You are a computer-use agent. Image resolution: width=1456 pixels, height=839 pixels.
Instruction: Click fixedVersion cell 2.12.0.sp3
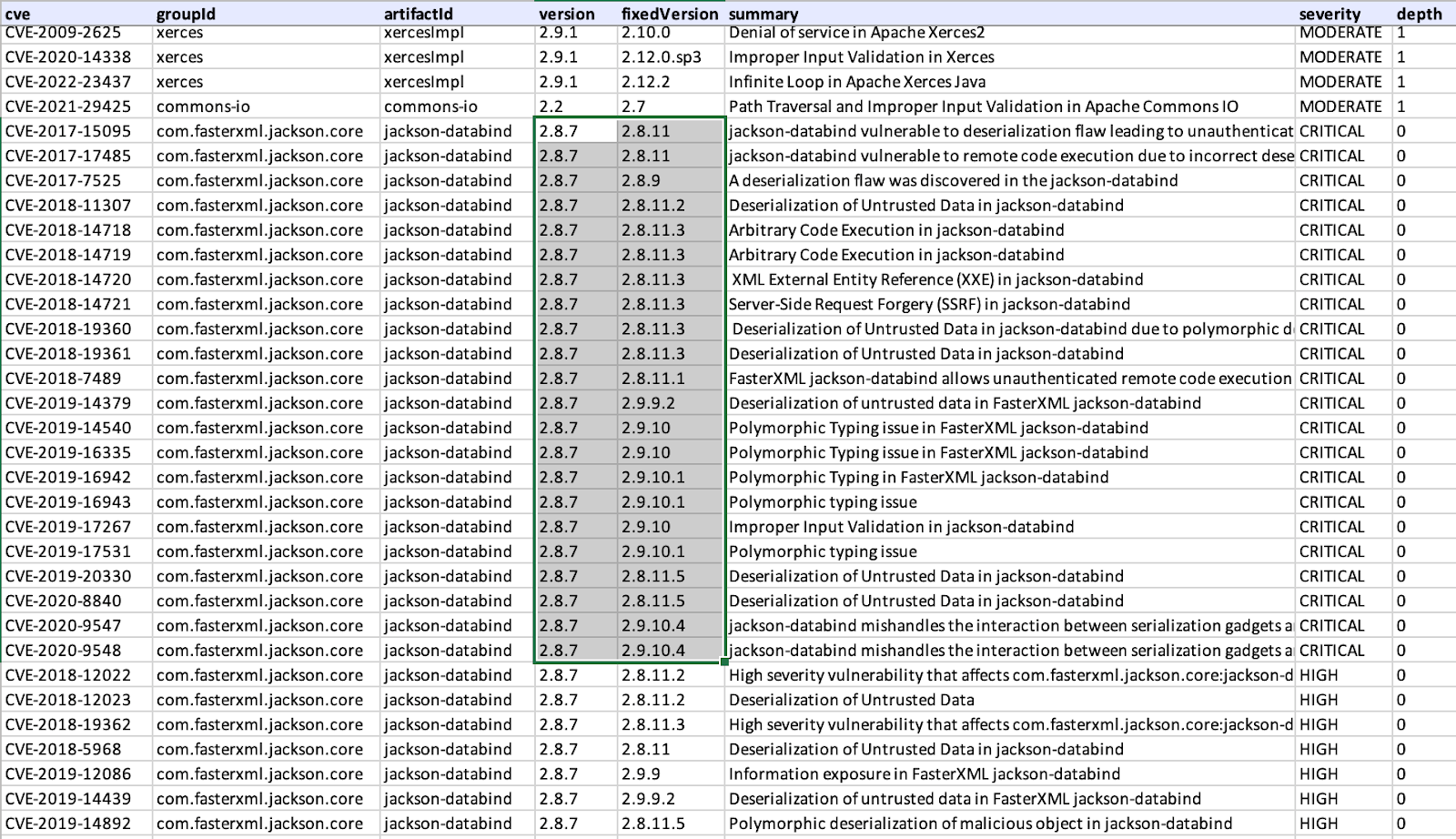[x=671, y=56]
